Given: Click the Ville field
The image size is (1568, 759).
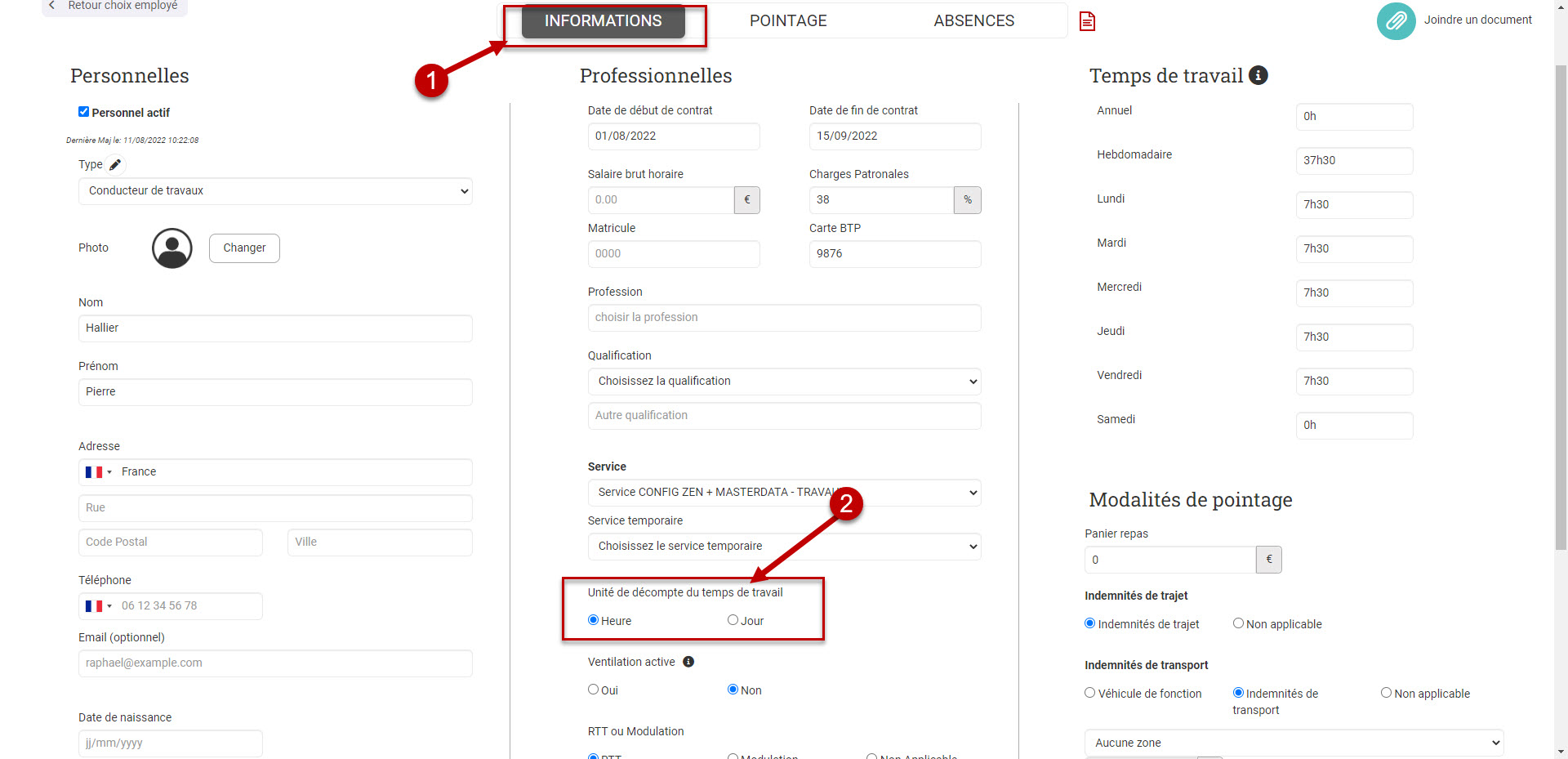Looking at the screenshot, I should [380, 542].
